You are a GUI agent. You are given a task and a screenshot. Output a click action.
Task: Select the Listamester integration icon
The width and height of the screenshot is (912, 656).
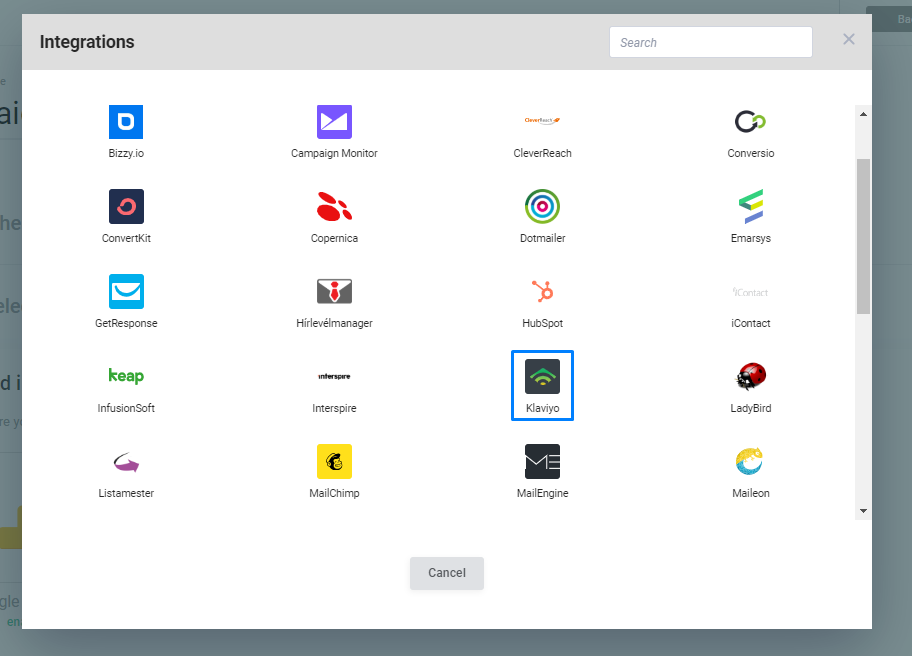tap(126, 462)
